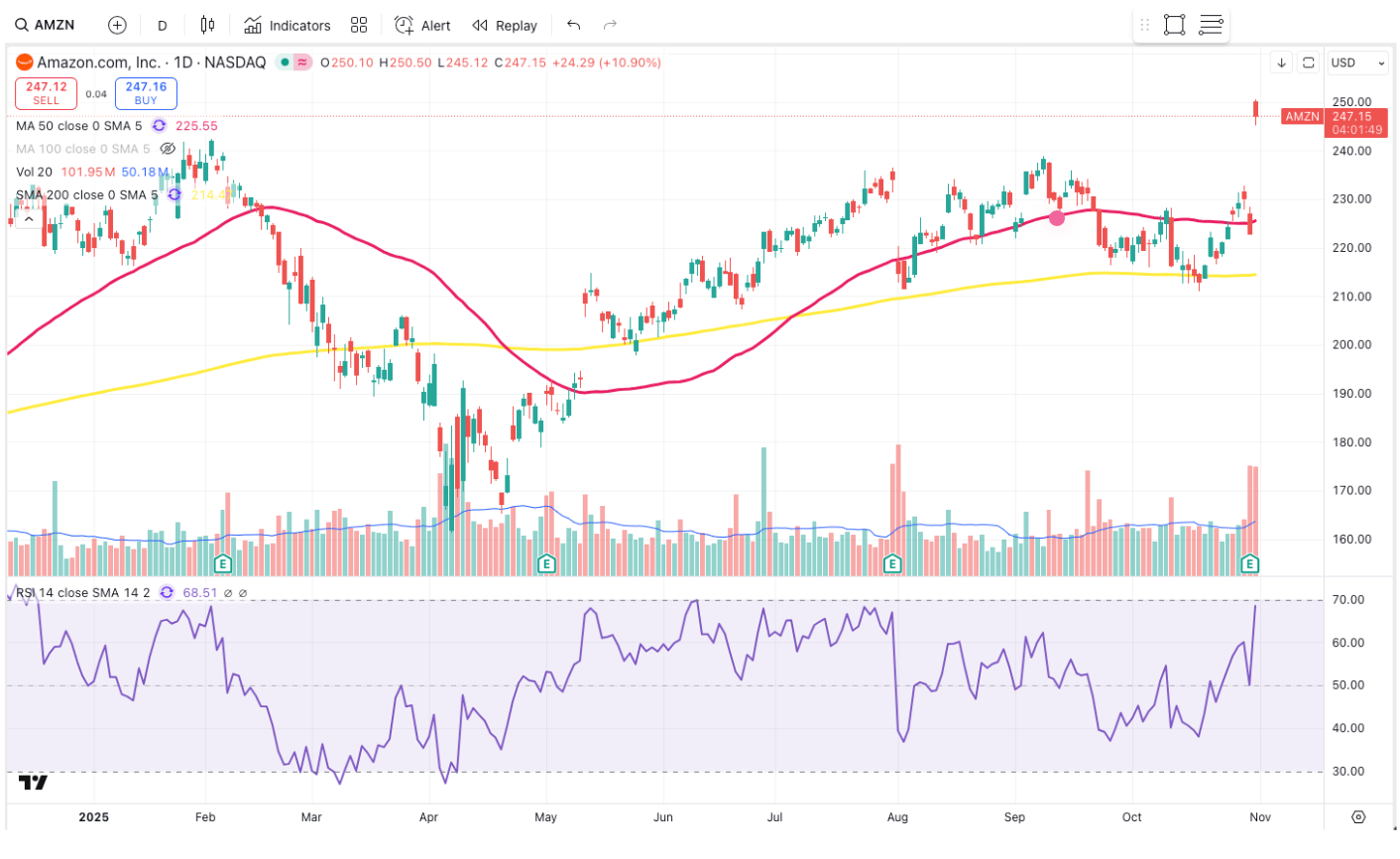
Task: Click the redo arrow icon
Action: 610,25
